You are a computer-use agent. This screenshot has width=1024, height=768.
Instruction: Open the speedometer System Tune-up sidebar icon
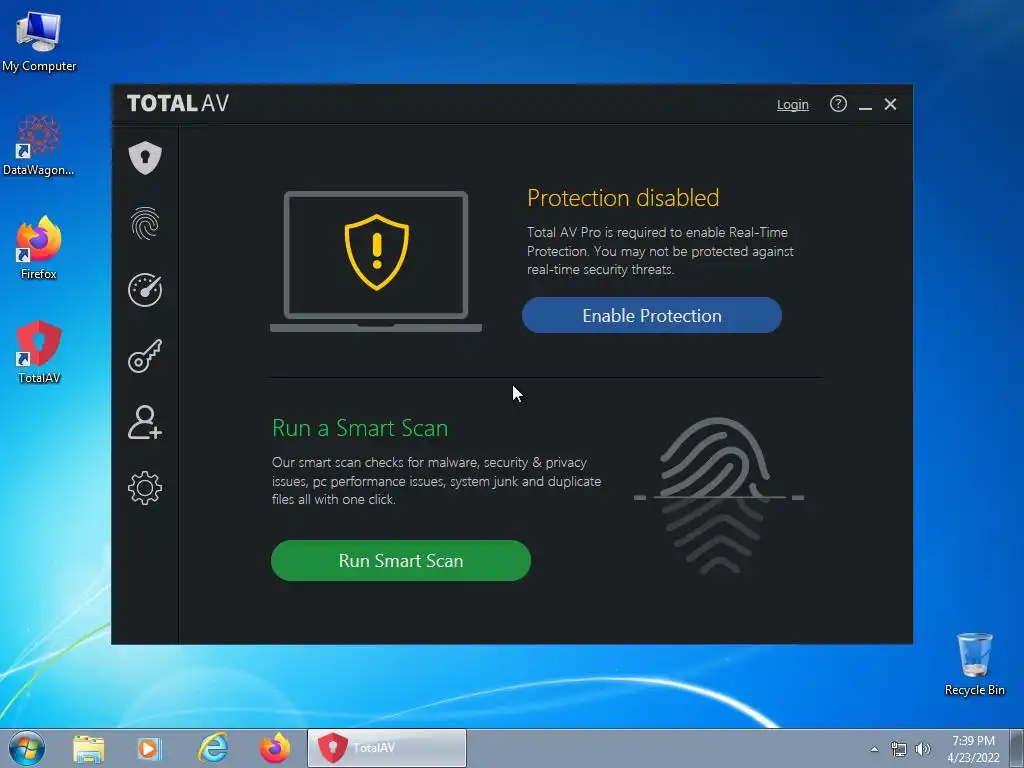(x=144, y=289)
